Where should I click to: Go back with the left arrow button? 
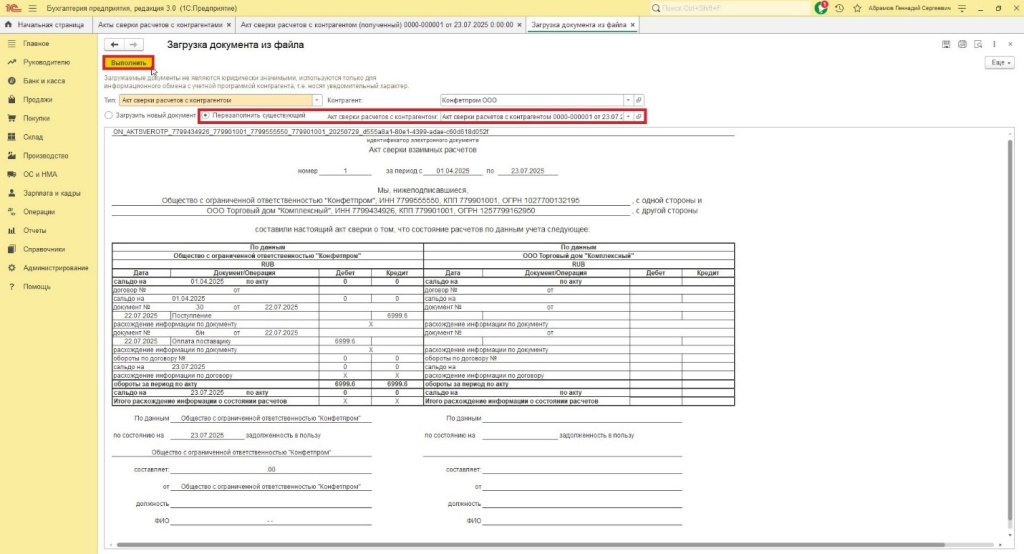114,45
